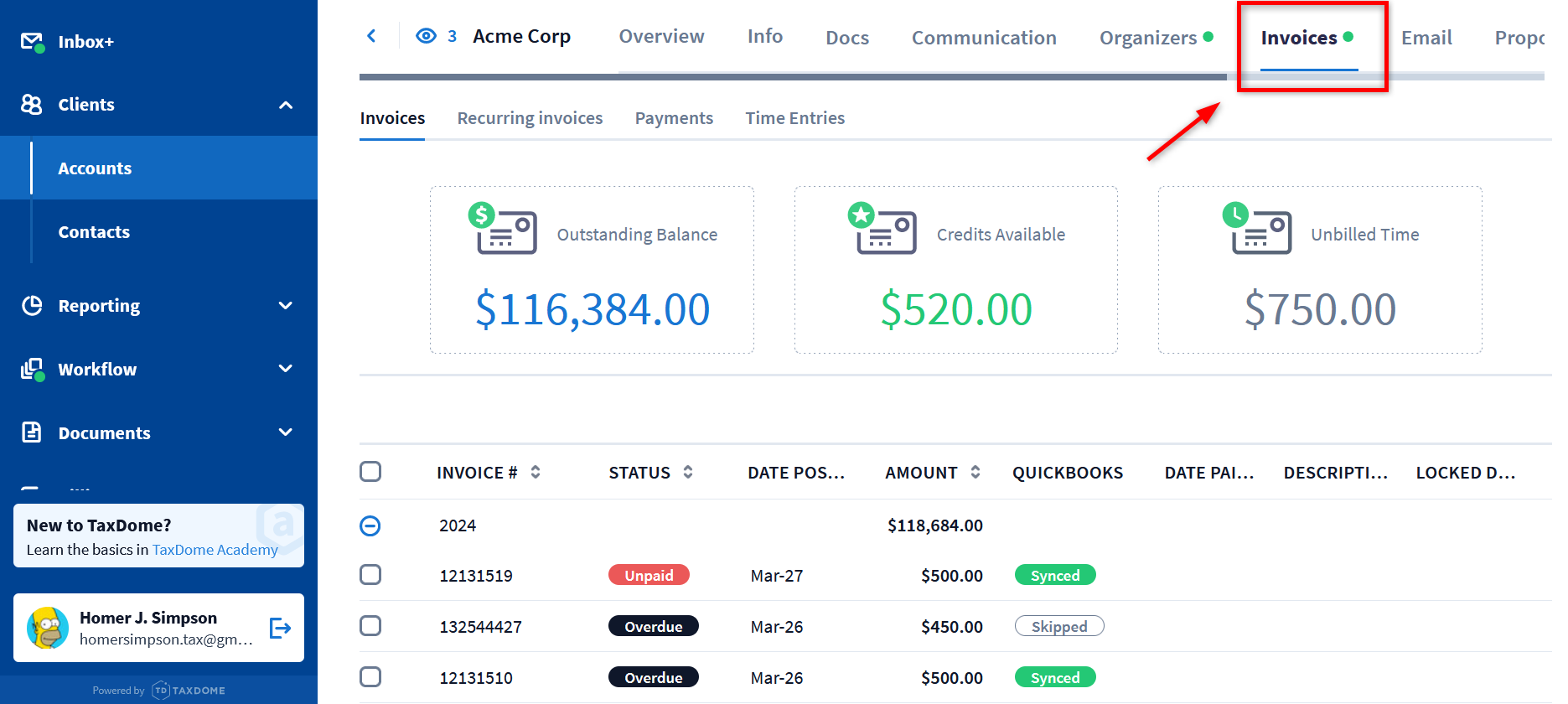This screenshot has height=704, width=1568.
Task: Open Accounts in the sidebar
Action: click(x=159, y=168)
